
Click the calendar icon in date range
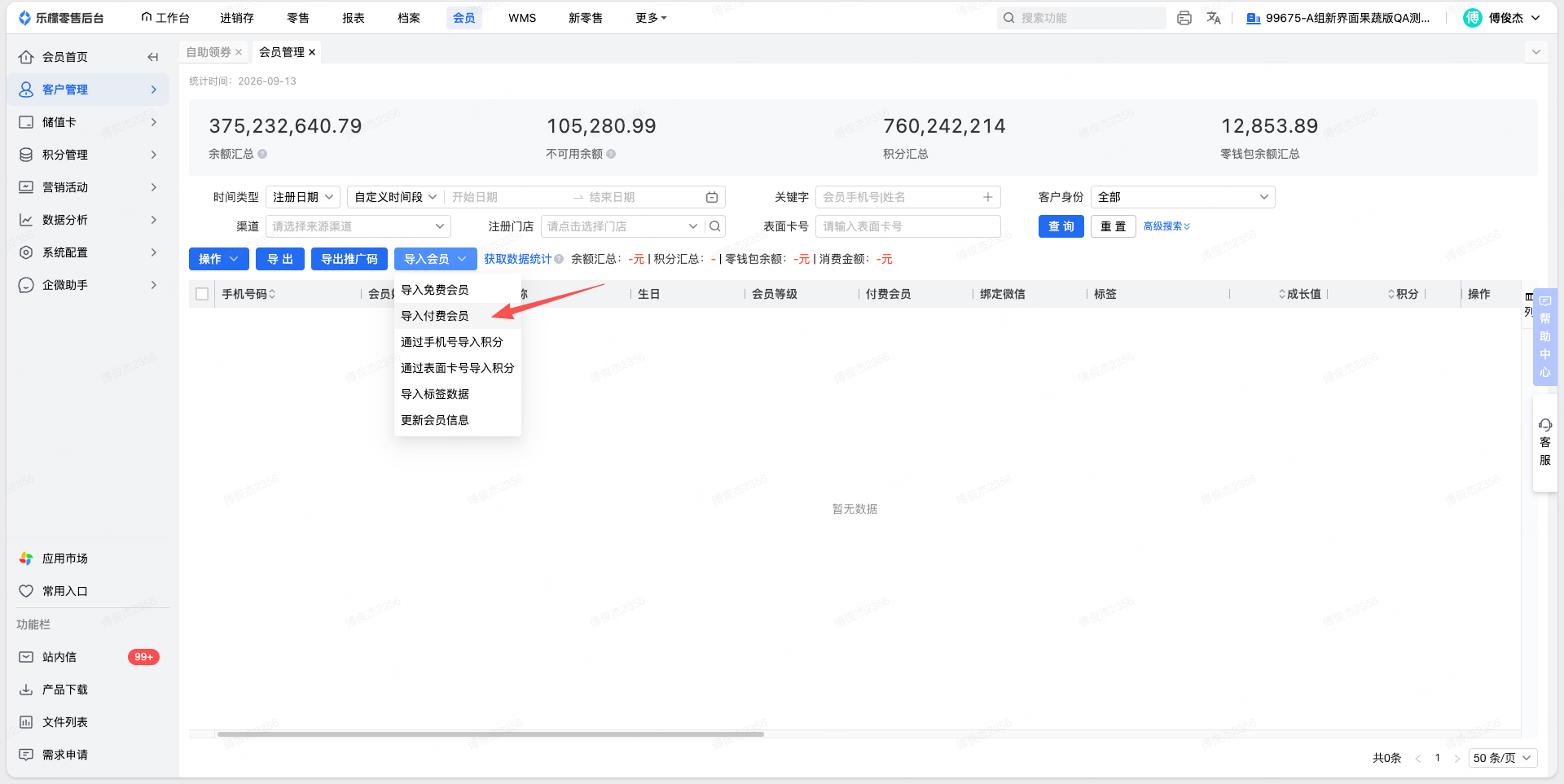pyautogui.click(x=712, y=197)
